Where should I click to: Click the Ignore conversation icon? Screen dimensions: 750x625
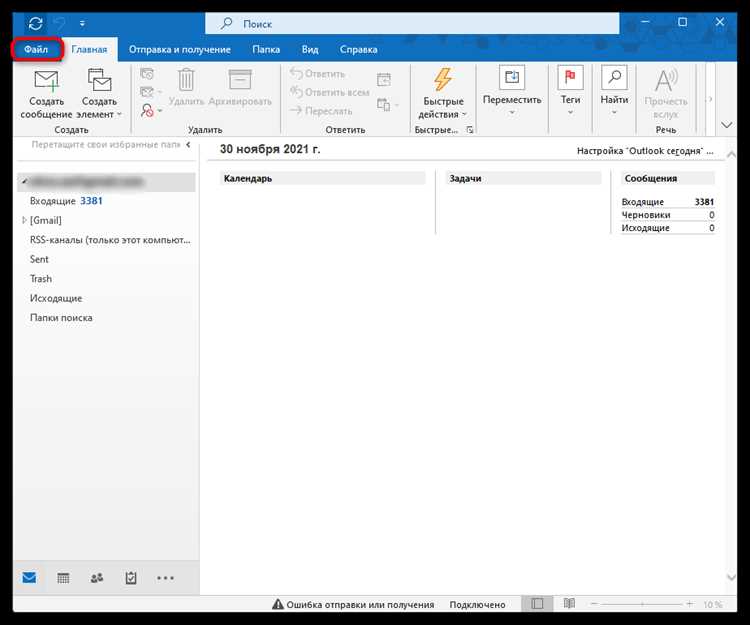click(x=147, y=74)
